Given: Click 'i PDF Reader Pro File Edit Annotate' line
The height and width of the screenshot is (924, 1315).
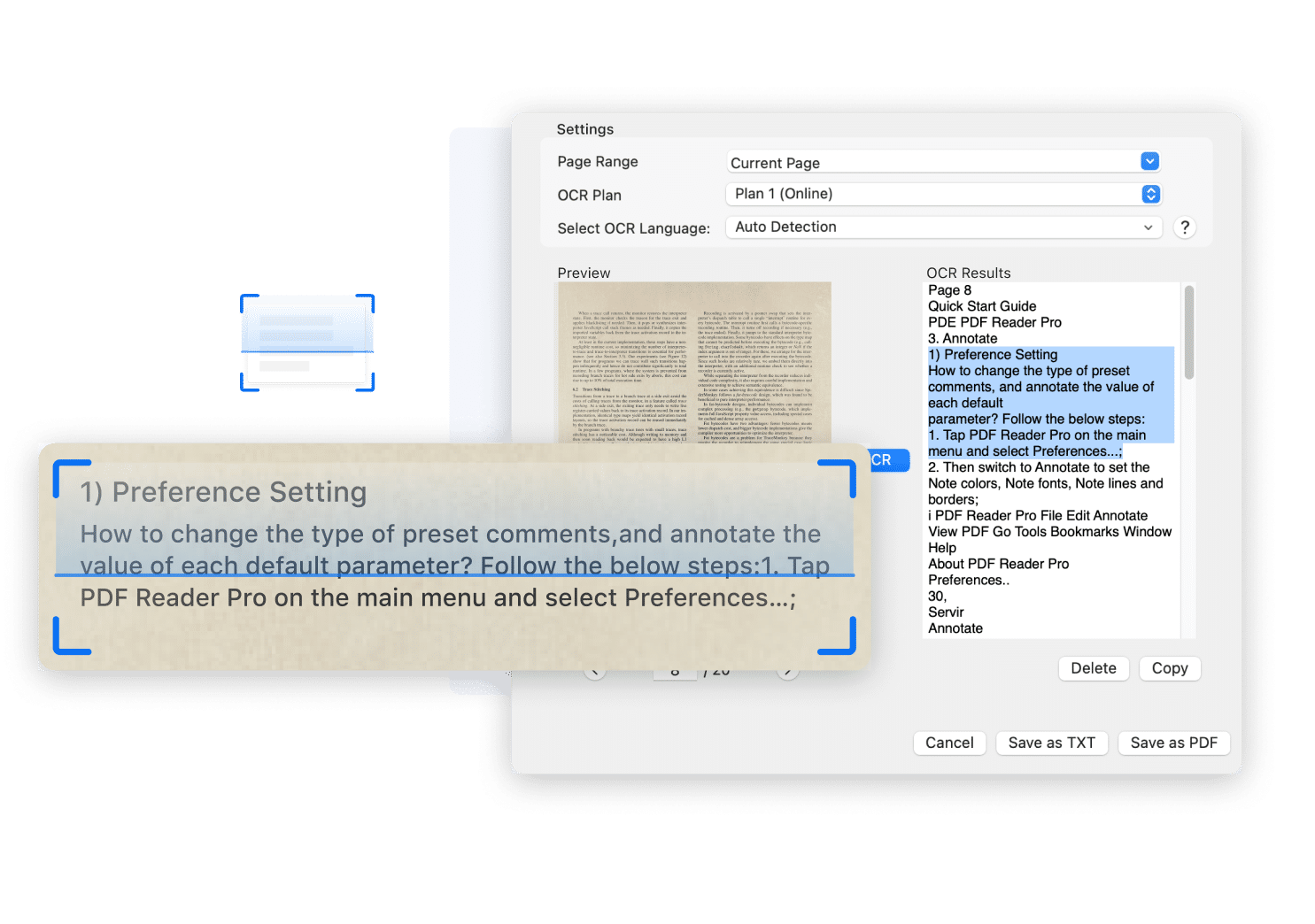Looking at the screenshot, I should click(x=1038, y=515).
